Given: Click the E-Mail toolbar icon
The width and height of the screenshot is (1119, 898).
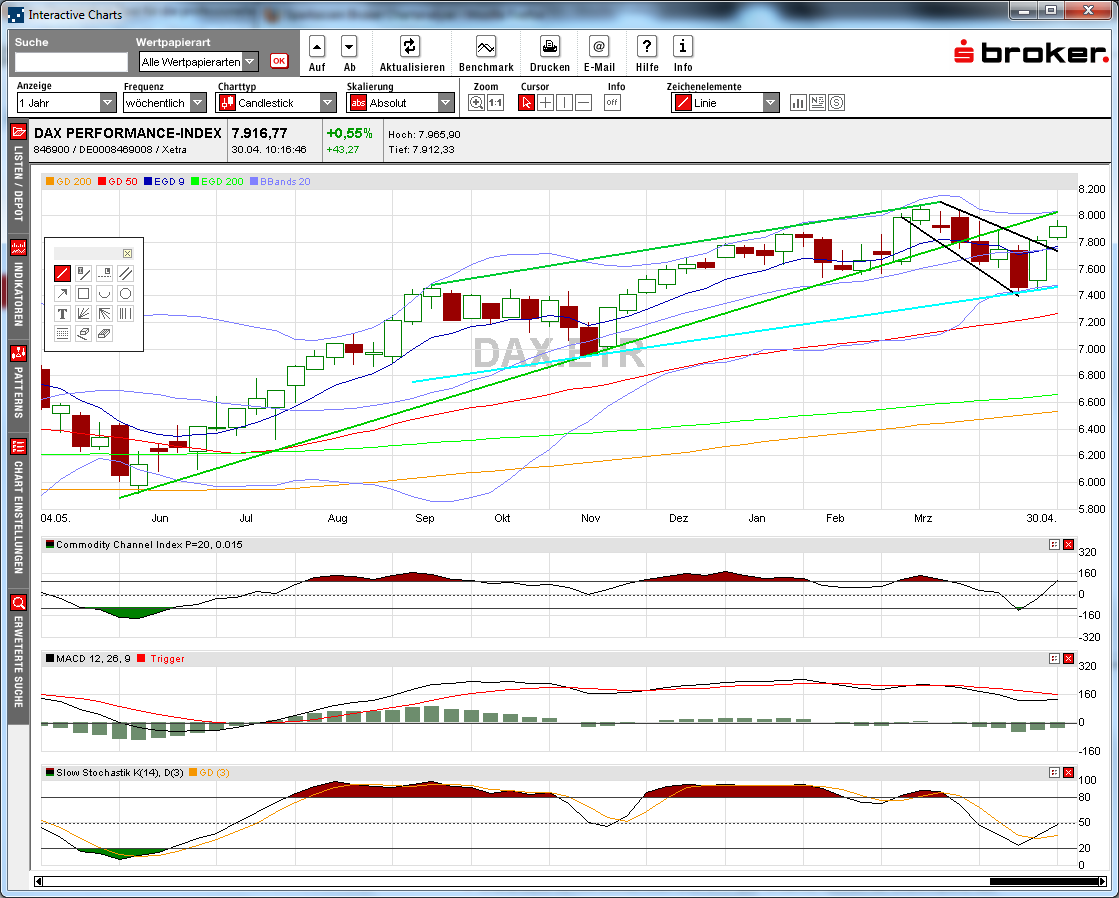Looking at the screenshot, I should (598, 47).
